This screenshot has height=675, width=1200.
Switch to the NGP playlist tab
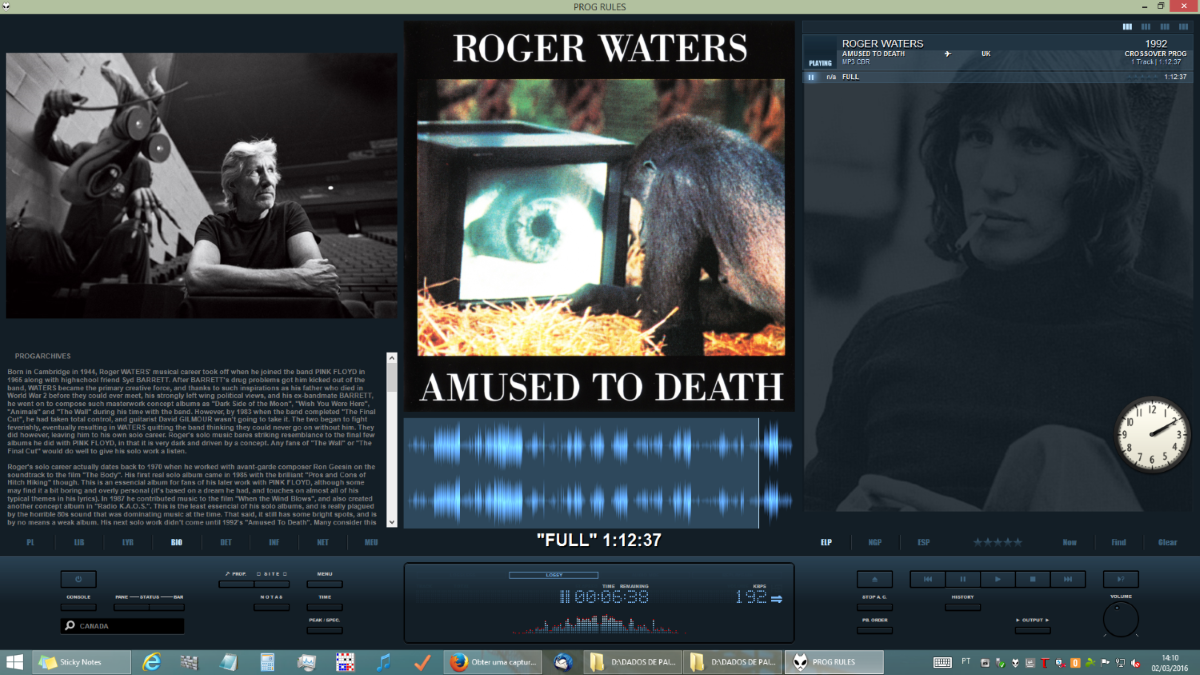click(875, 542)
